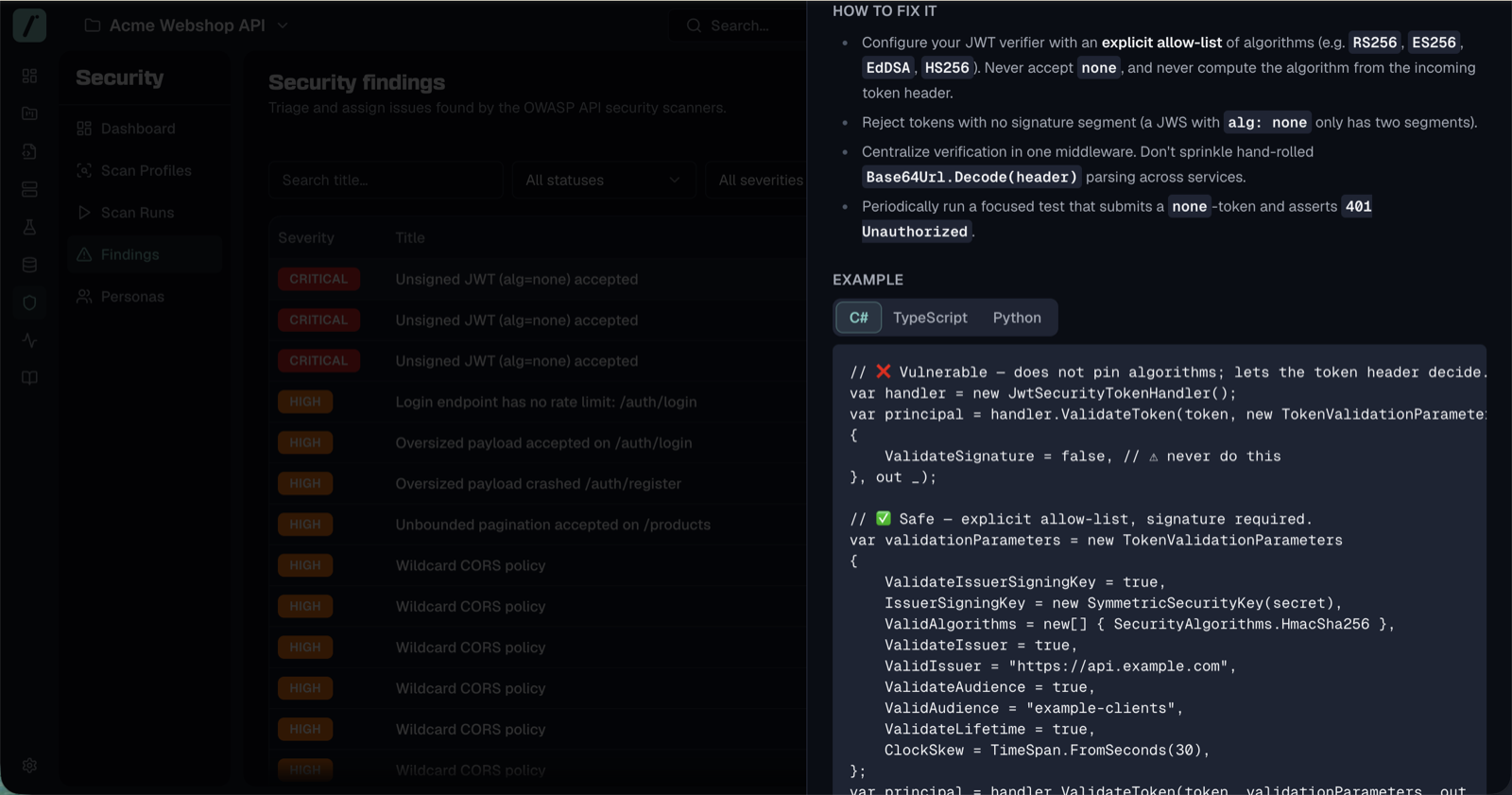Screen dimensions: 1512x795
Task: Click the 401 code chip
Action: [1358, 206]
